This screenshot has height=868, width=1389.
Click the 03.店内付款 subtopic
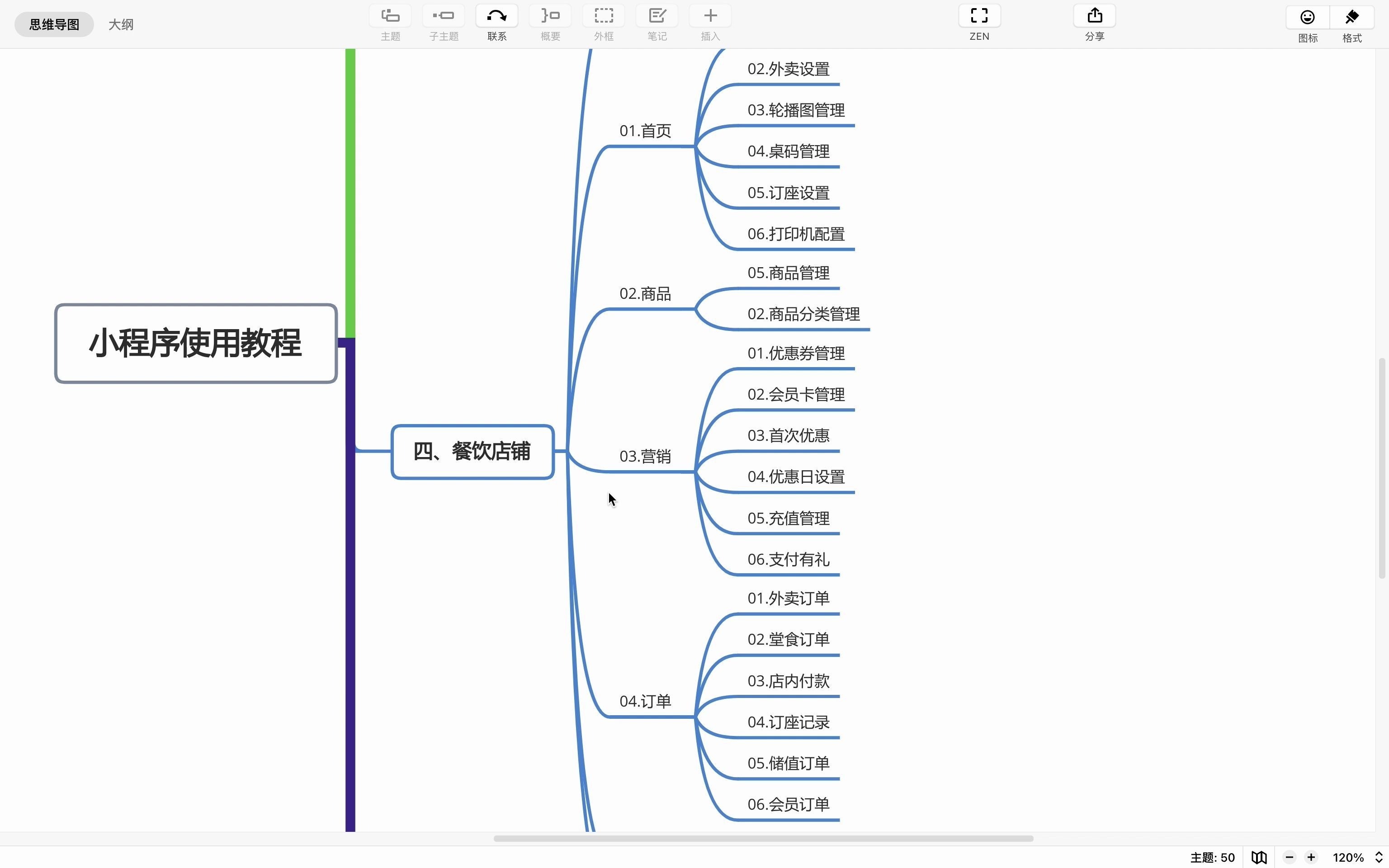point(788,681)
